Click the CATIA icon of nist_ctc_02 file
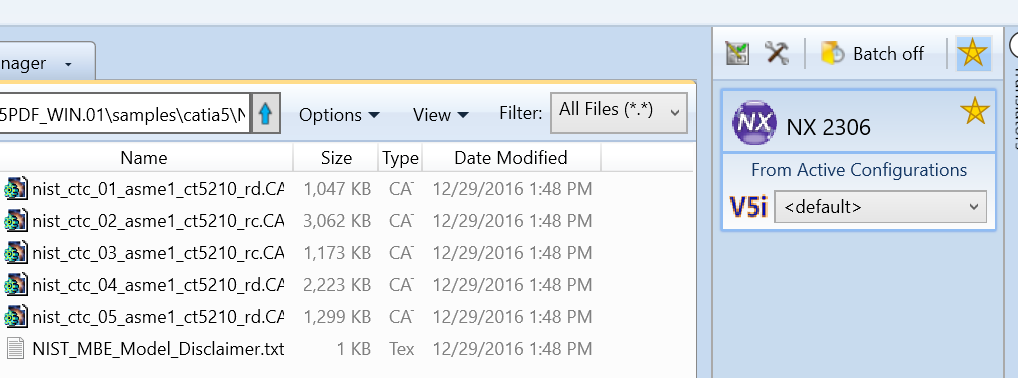1018x378 pixels. [x=16, y=220]
